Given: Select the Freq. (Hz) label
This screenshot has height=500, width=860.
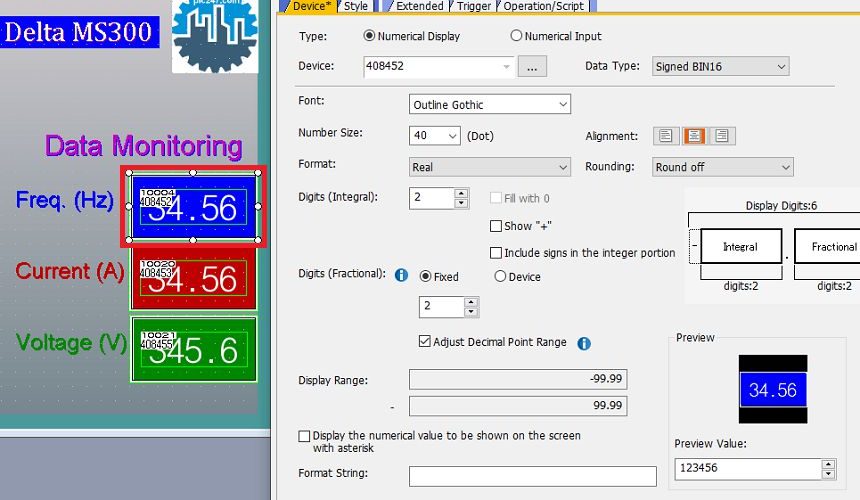Looking at the screenshot, I should (x=65, y=200).
